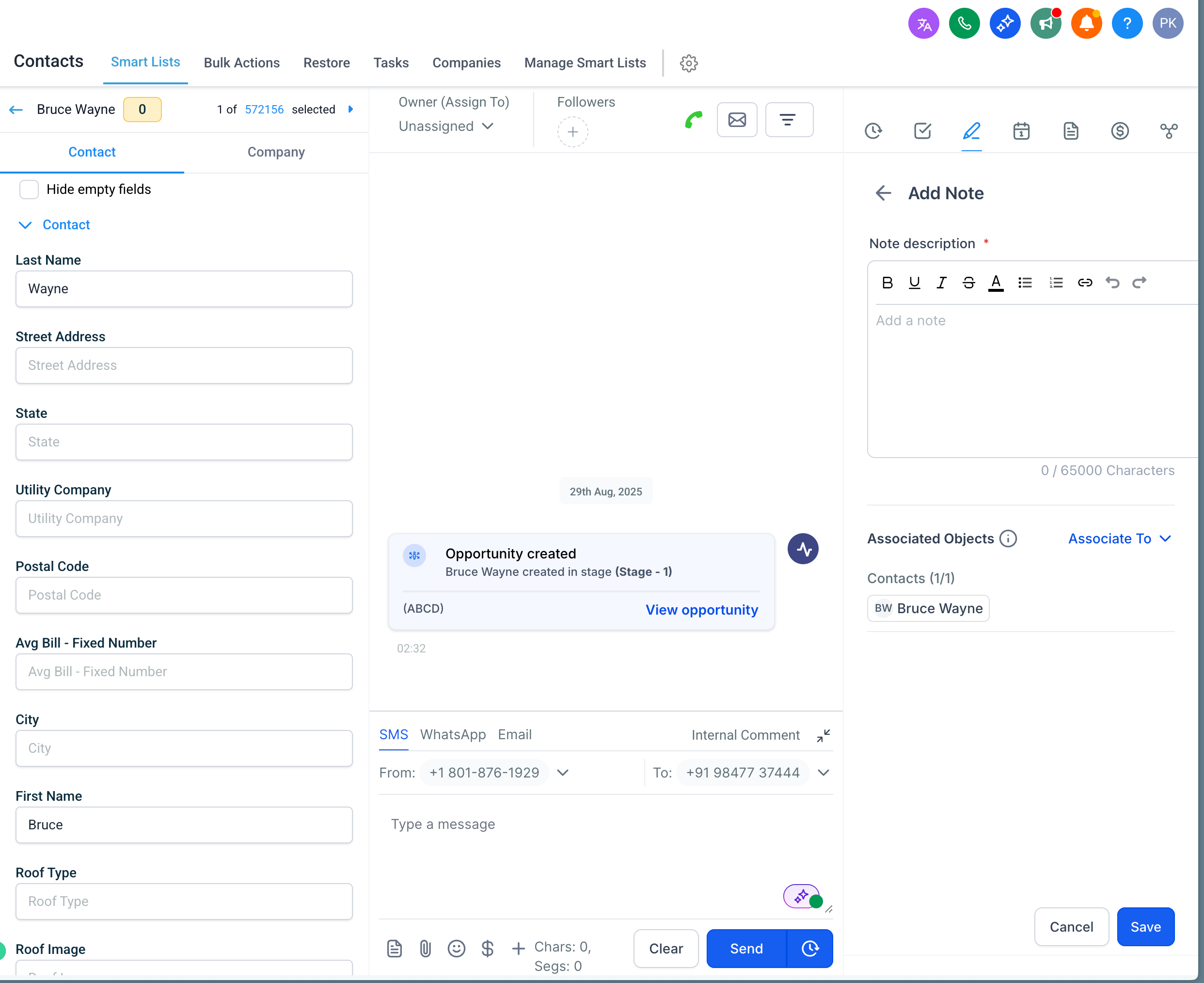The width and height of the screenshot is (1204, 983).
Task: Click the View opportunity link
Action: (701, 610)
